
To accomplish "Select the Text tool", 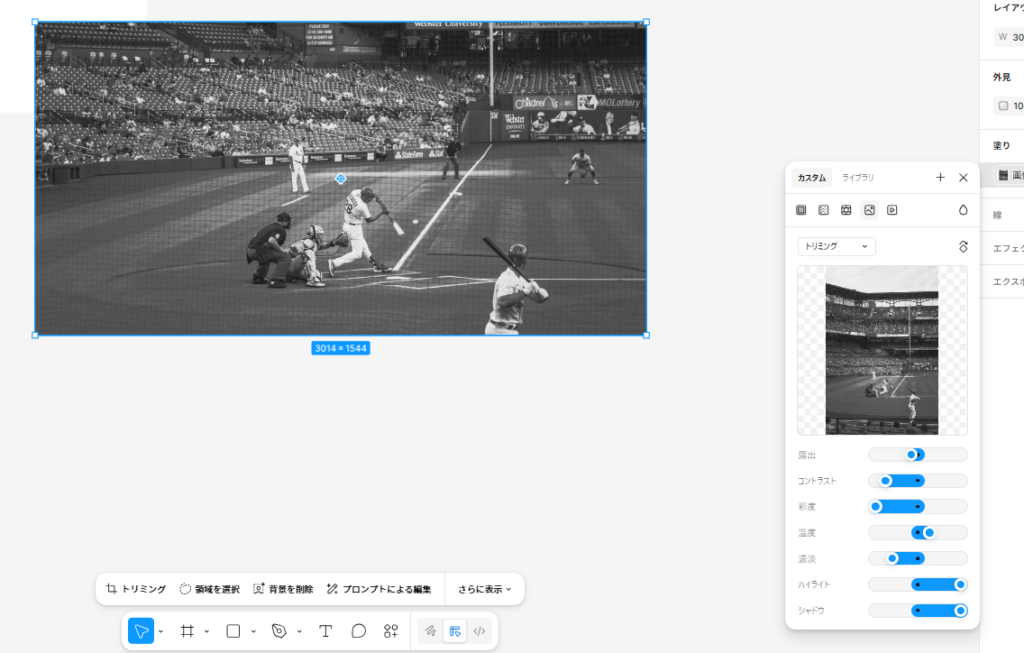I will (325, 631).
